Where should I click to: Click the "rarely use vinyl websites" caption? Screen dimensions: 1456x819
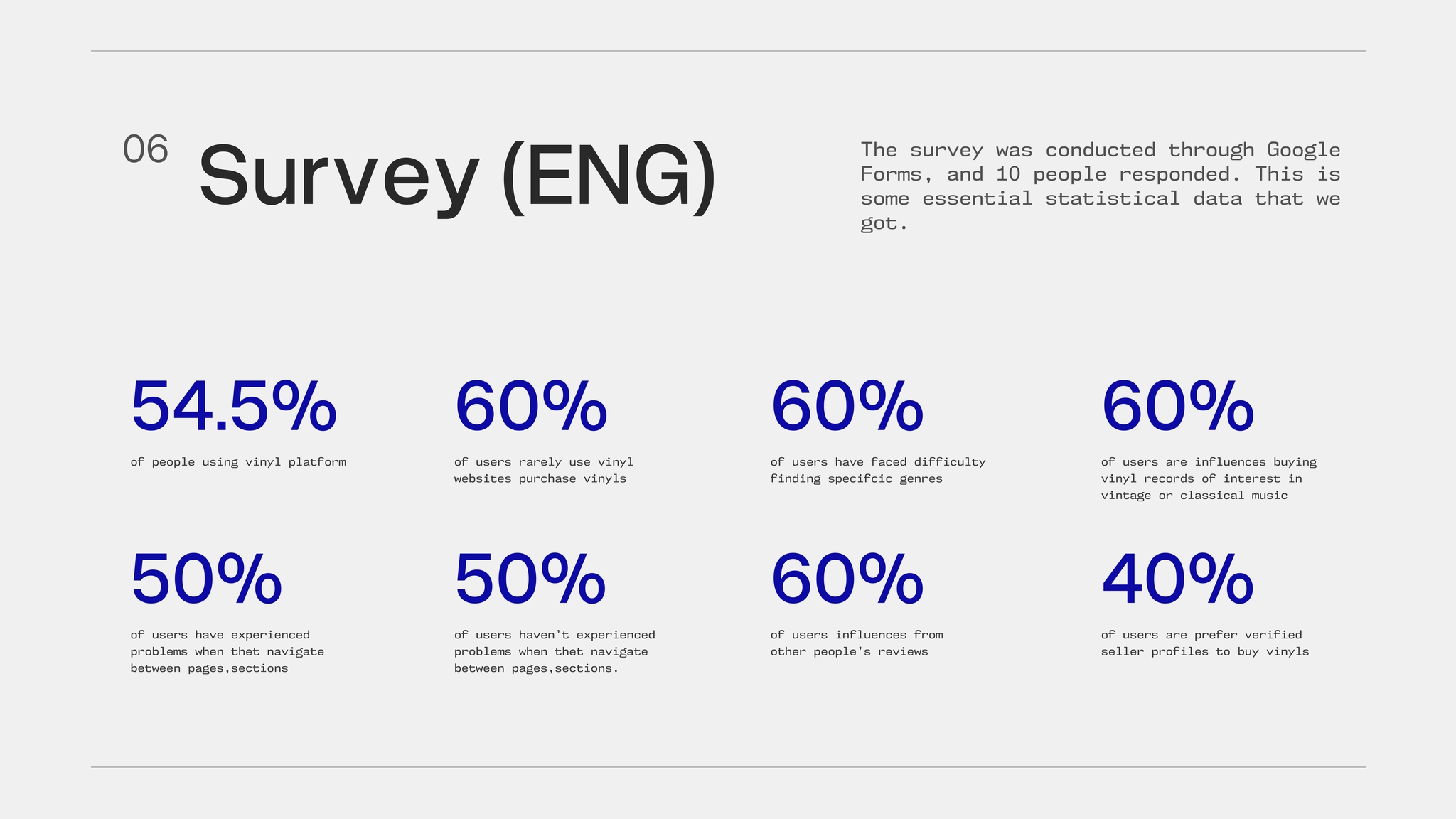point(543,471)
